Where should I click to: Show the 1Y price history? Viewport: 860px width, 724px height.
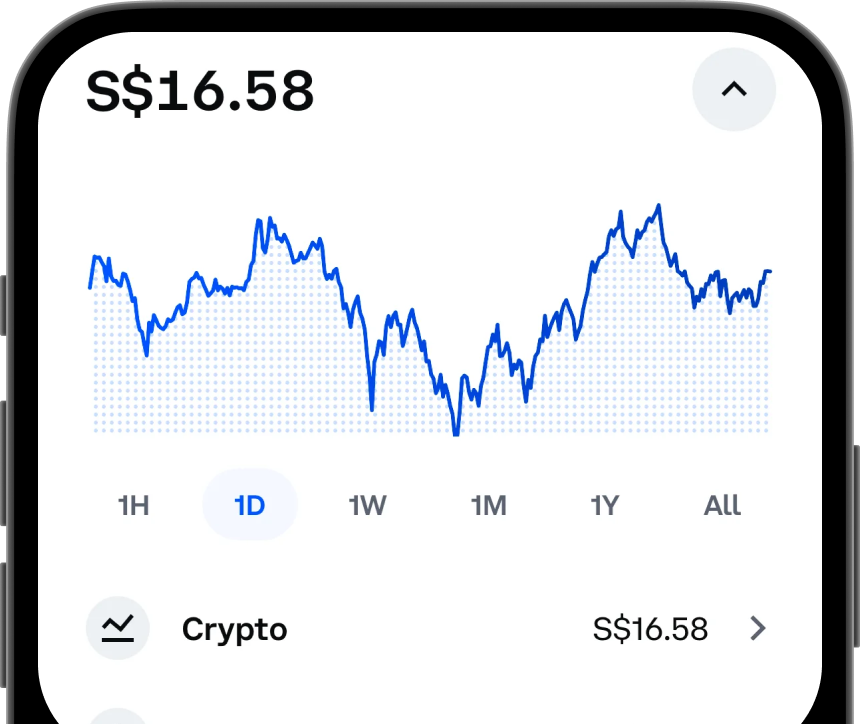coord(604,505)
